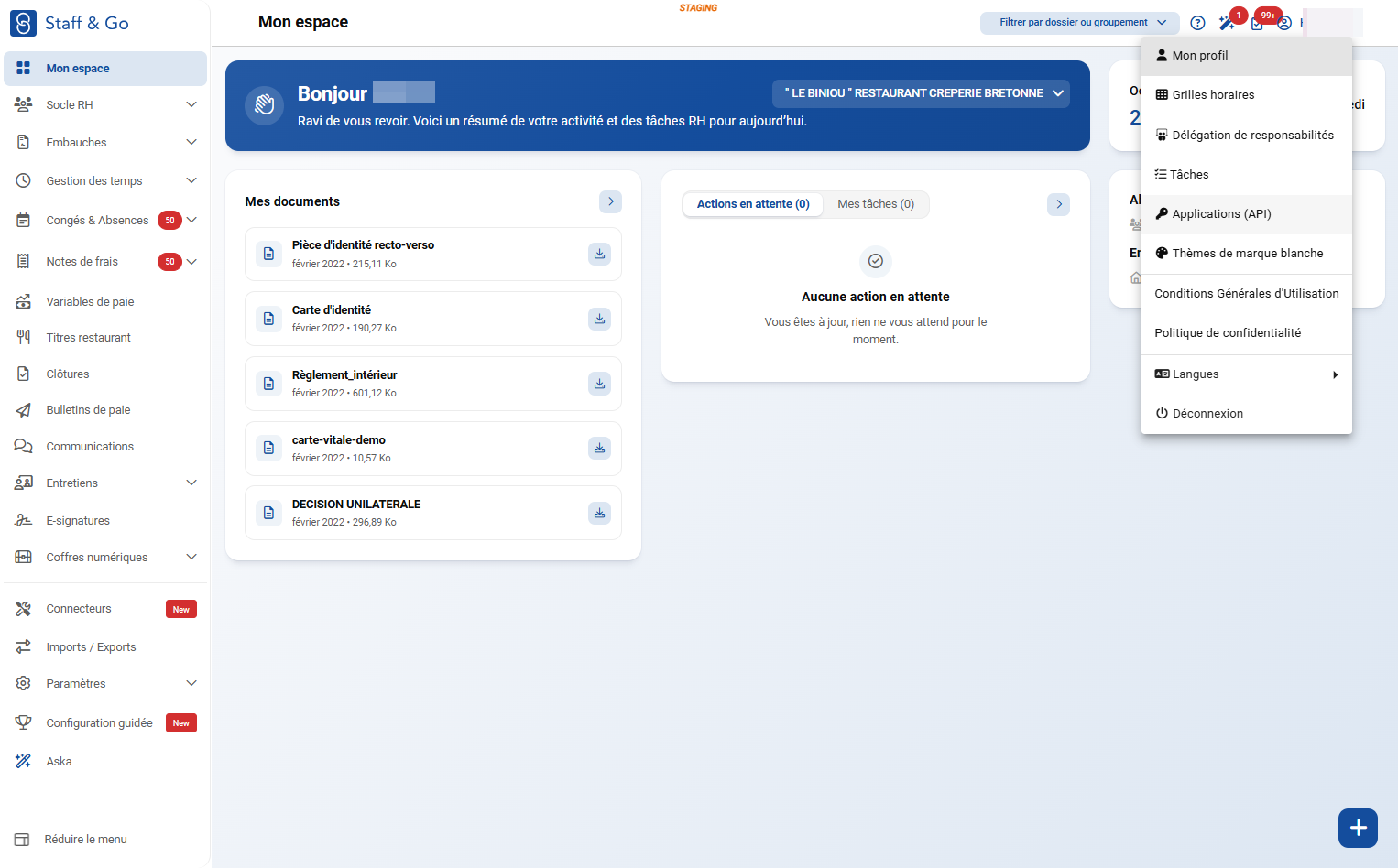This screenshot has width=1398, height=868.
Task: Open Aska assistant in sidebar
Action: 105,762
